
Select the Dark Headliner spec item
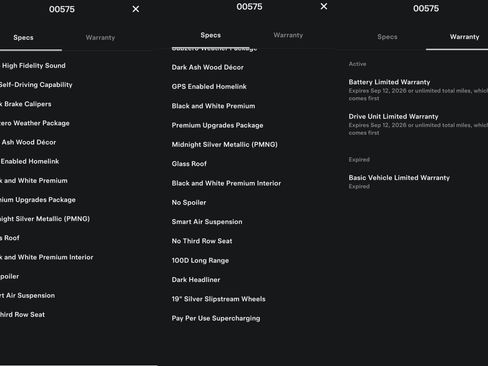[x=196, y=280]
